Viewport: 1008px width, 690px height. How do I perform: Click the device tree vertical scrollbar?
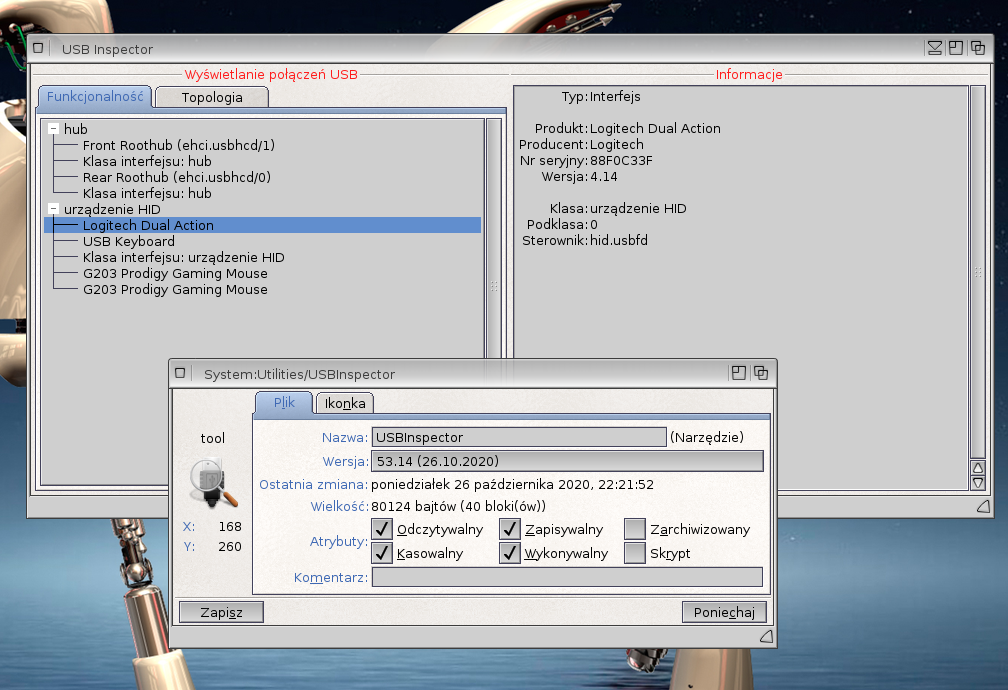point(494,238)
